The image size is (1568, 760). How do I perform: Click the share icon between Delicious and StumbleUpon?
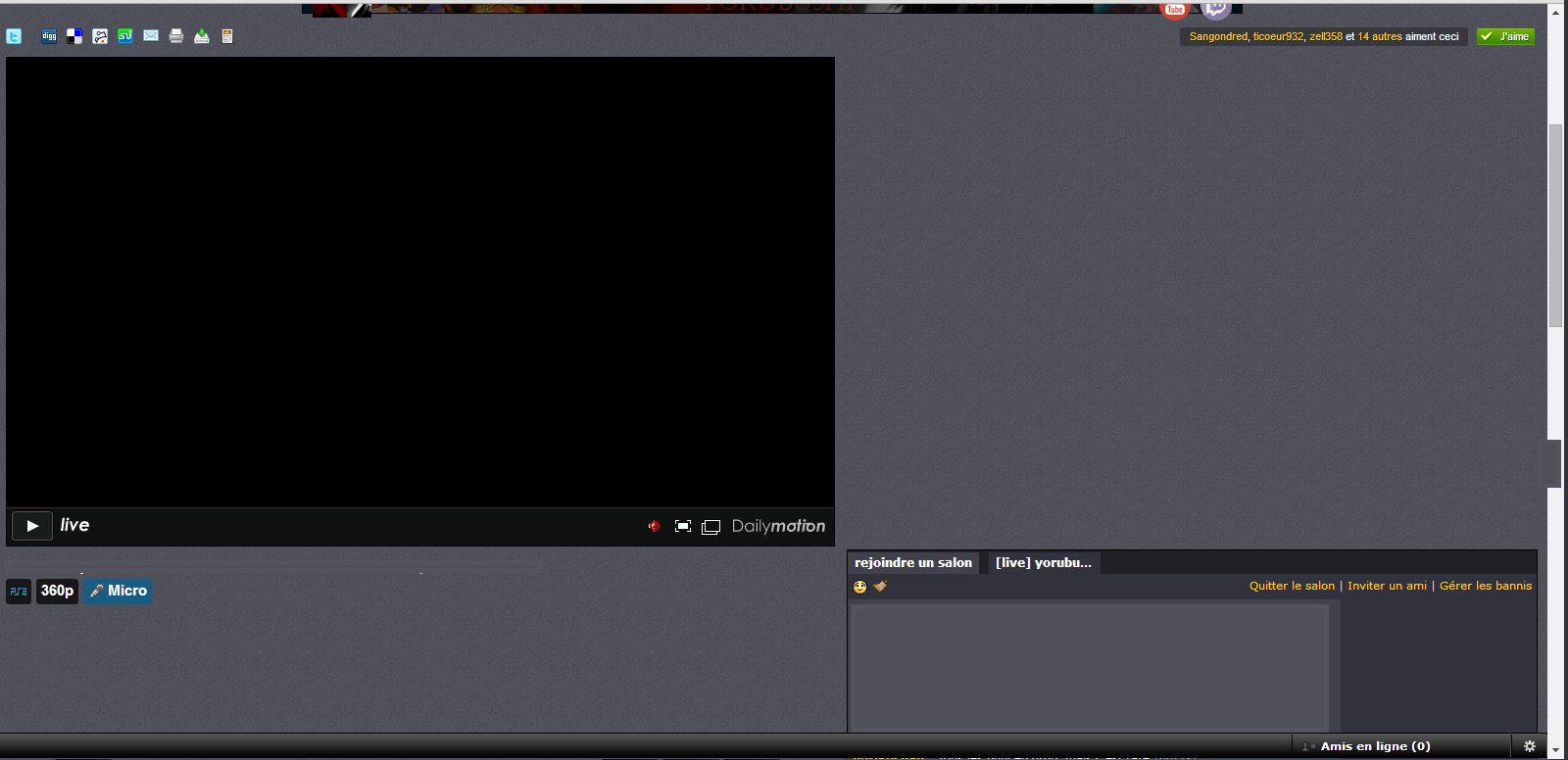click(x=100, y=36)
